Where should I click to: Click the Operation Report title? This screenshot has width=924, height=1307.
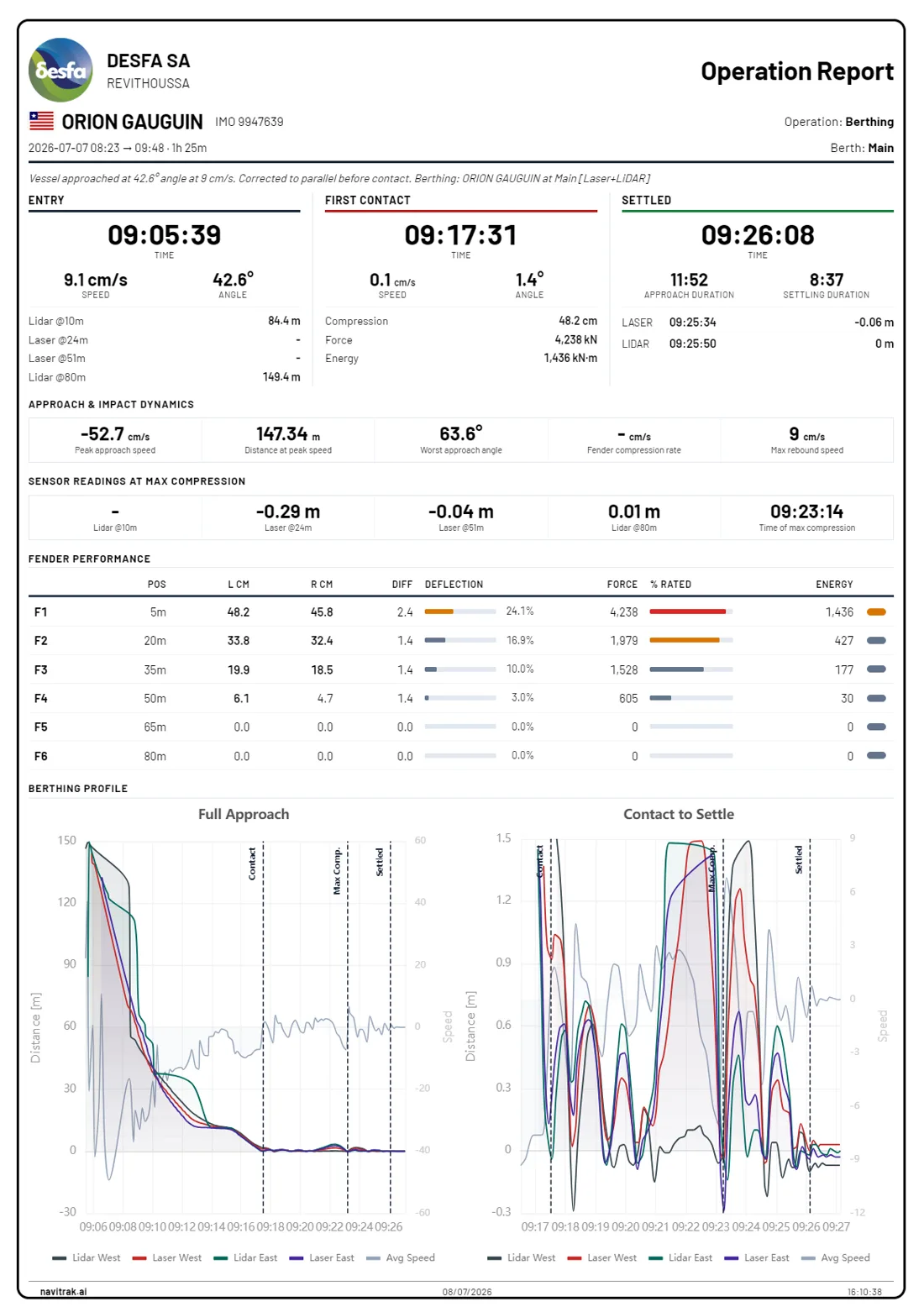797,71
